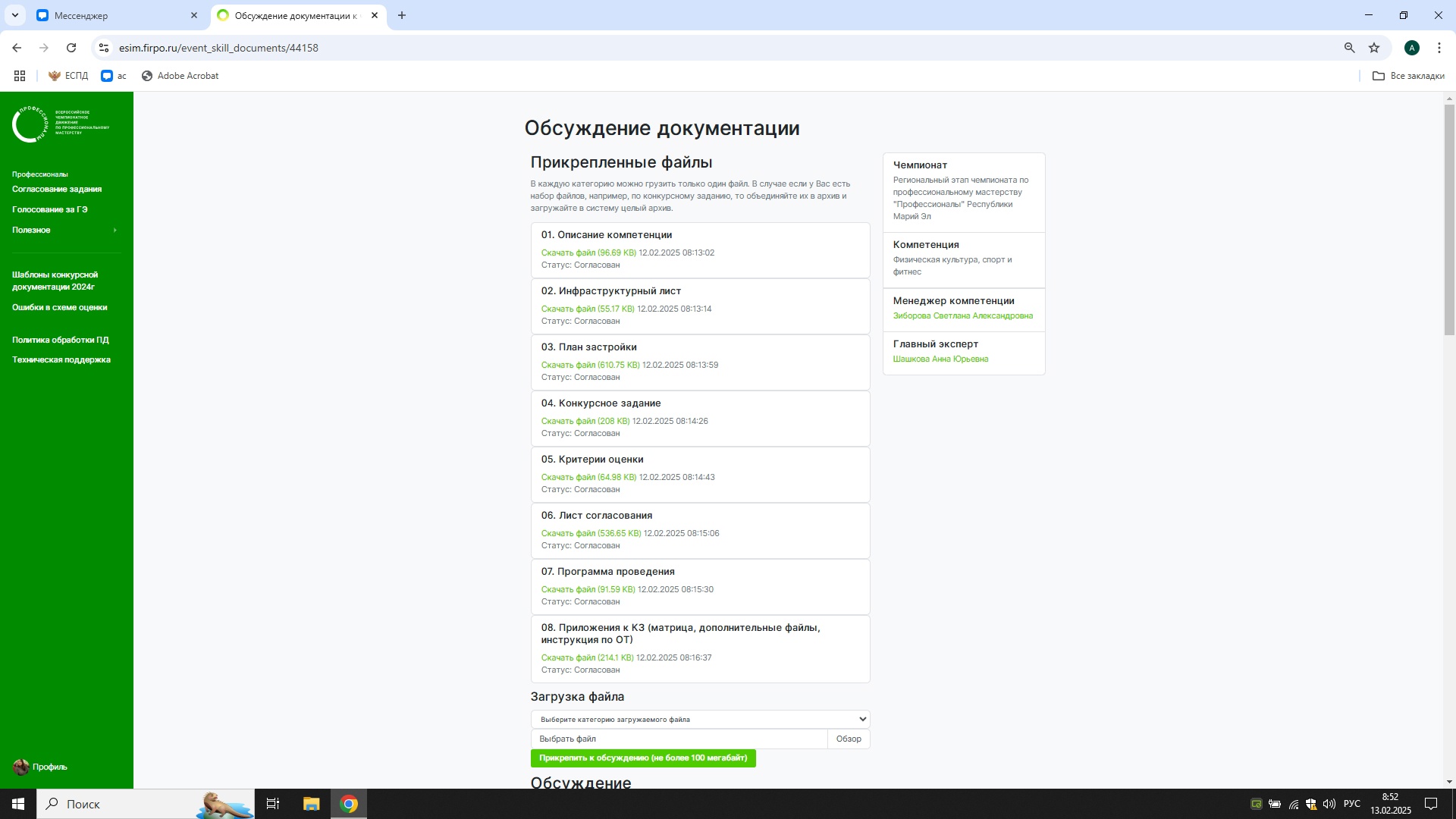
Task: Click the taskbar Поиск search box
Action: click(146, 804)
